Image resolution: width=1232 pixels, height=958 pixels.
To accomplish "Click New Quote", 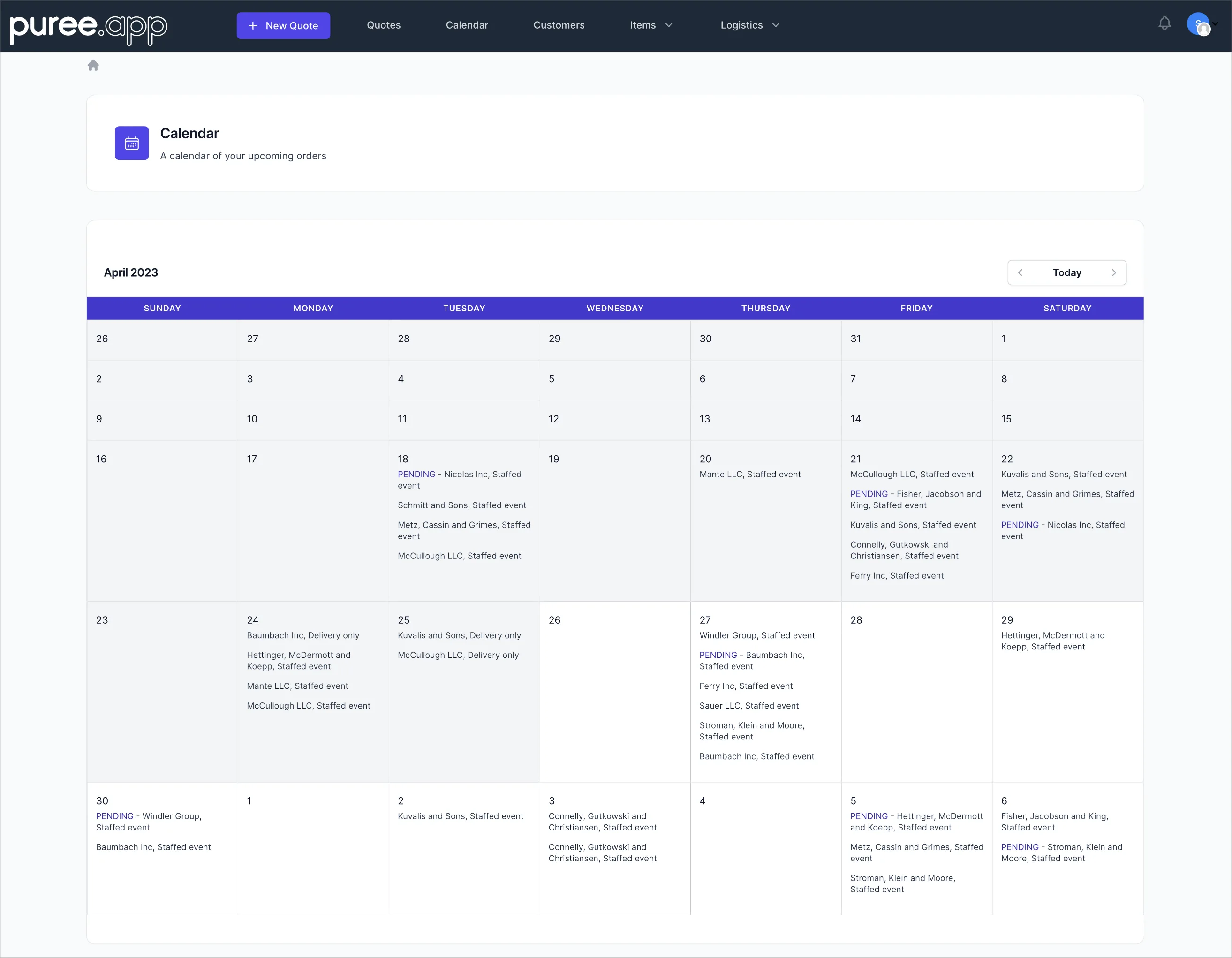I will (x=283, y=25).
